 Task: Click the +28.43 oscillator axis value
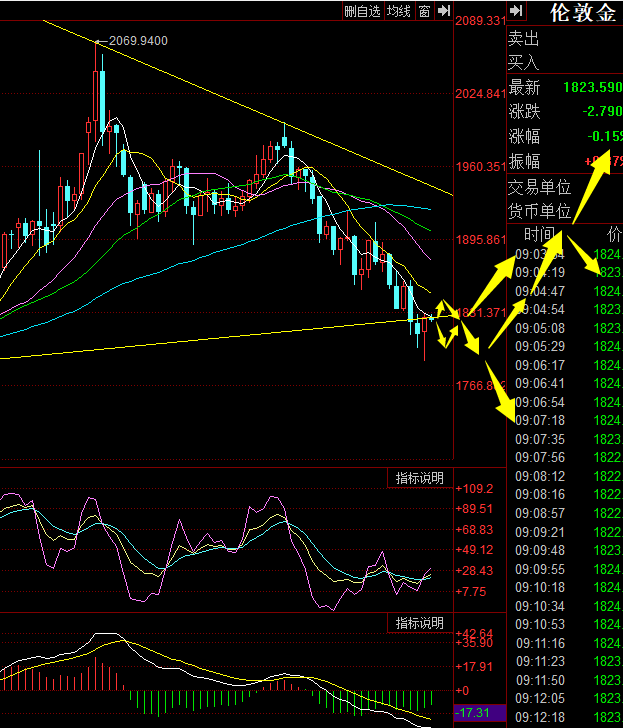[x=474, y=571]
